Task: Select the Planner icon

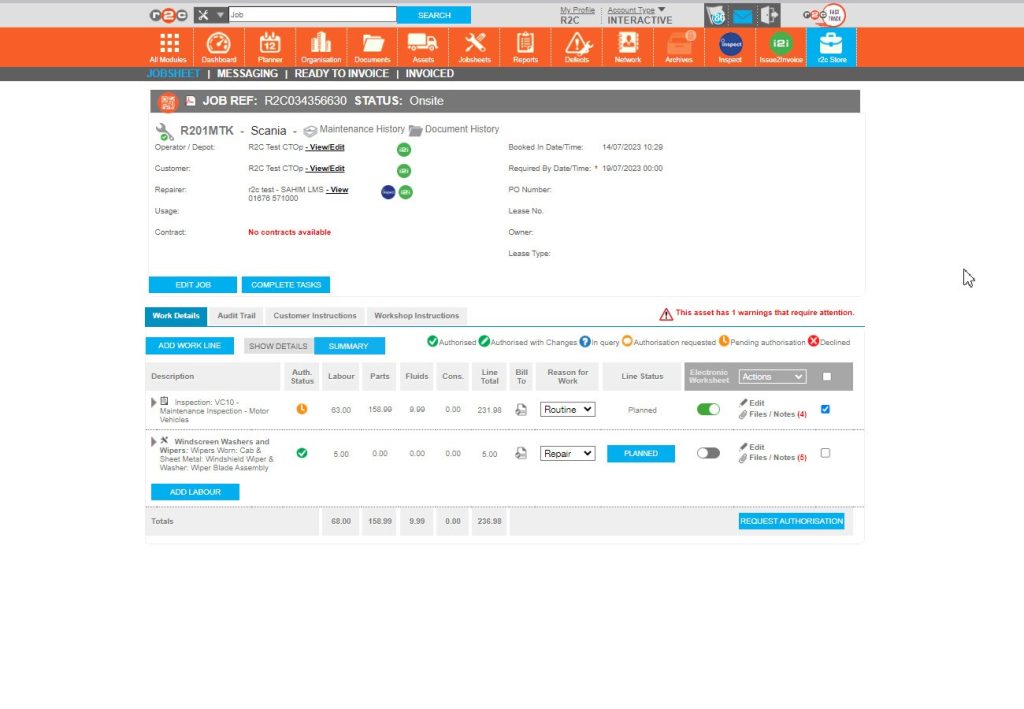Action: pos(269,46)
